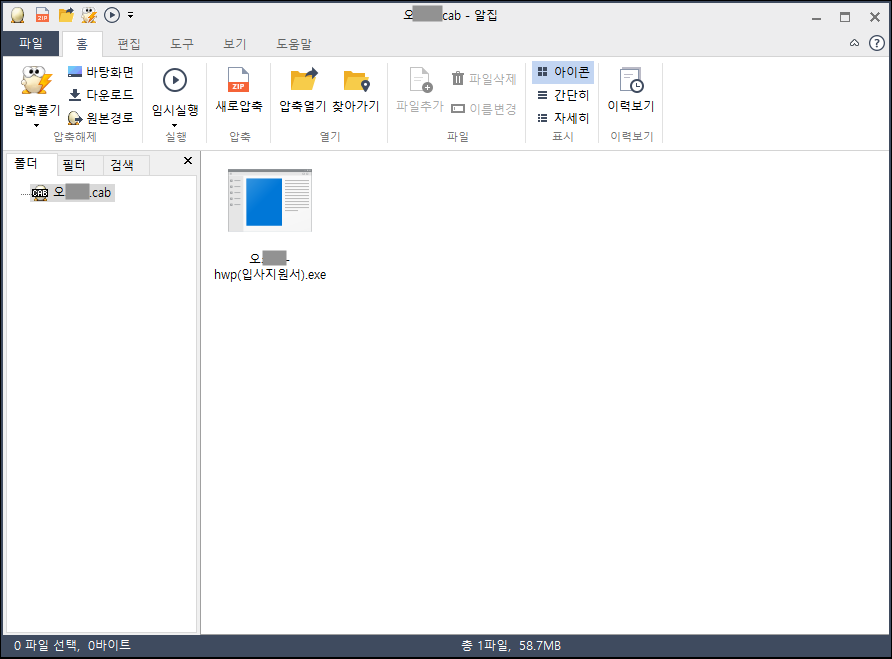Open the 압축풀기 dropdown arrow
Image resolution: width=892 pixels, height=659 pixels.
coord(36,126)
